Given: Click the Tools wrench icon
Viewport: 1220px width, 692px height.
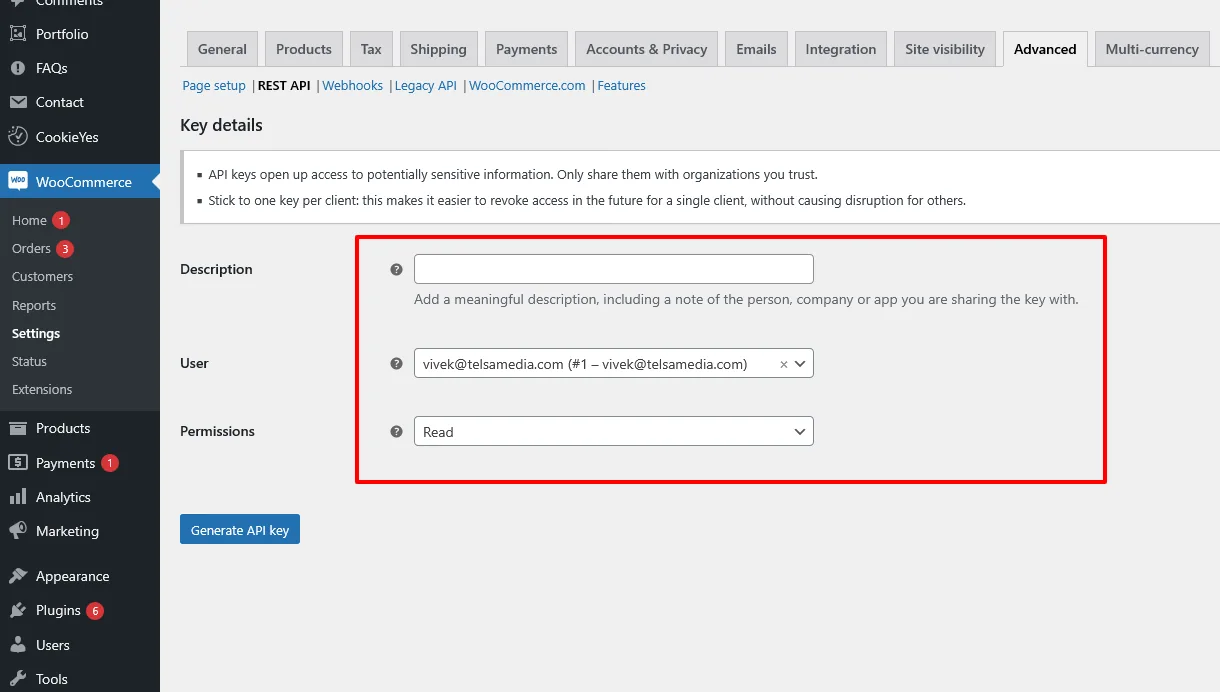Looking at the screenshot, I should pos(18,679).
